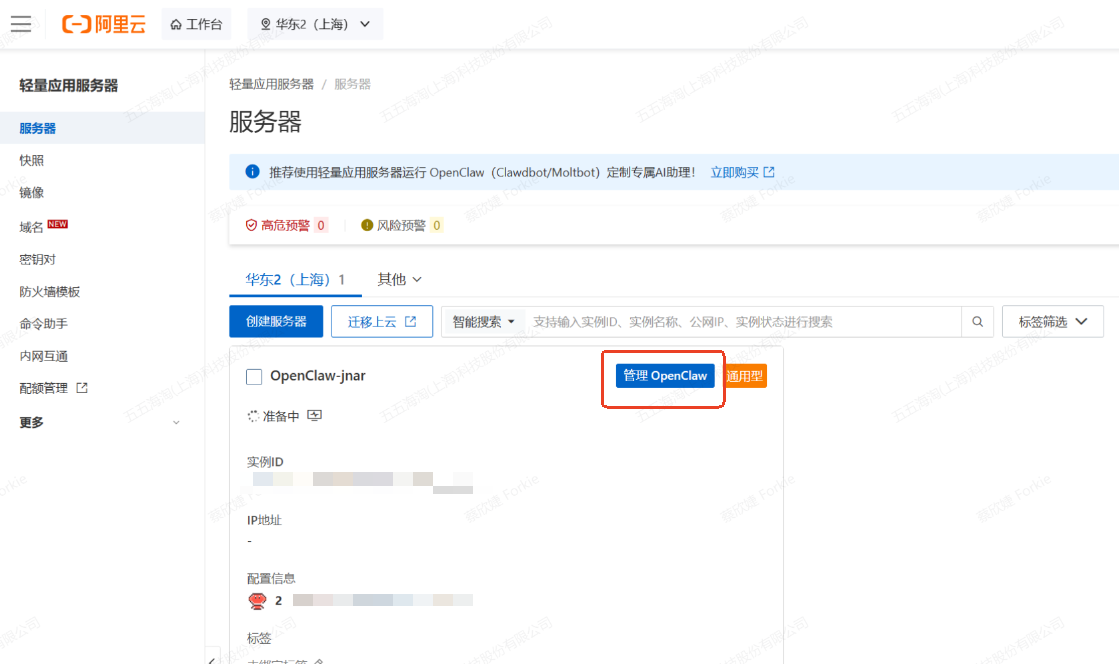
Task: Open the hamburger navigation menu
Action: coord(20,24)
